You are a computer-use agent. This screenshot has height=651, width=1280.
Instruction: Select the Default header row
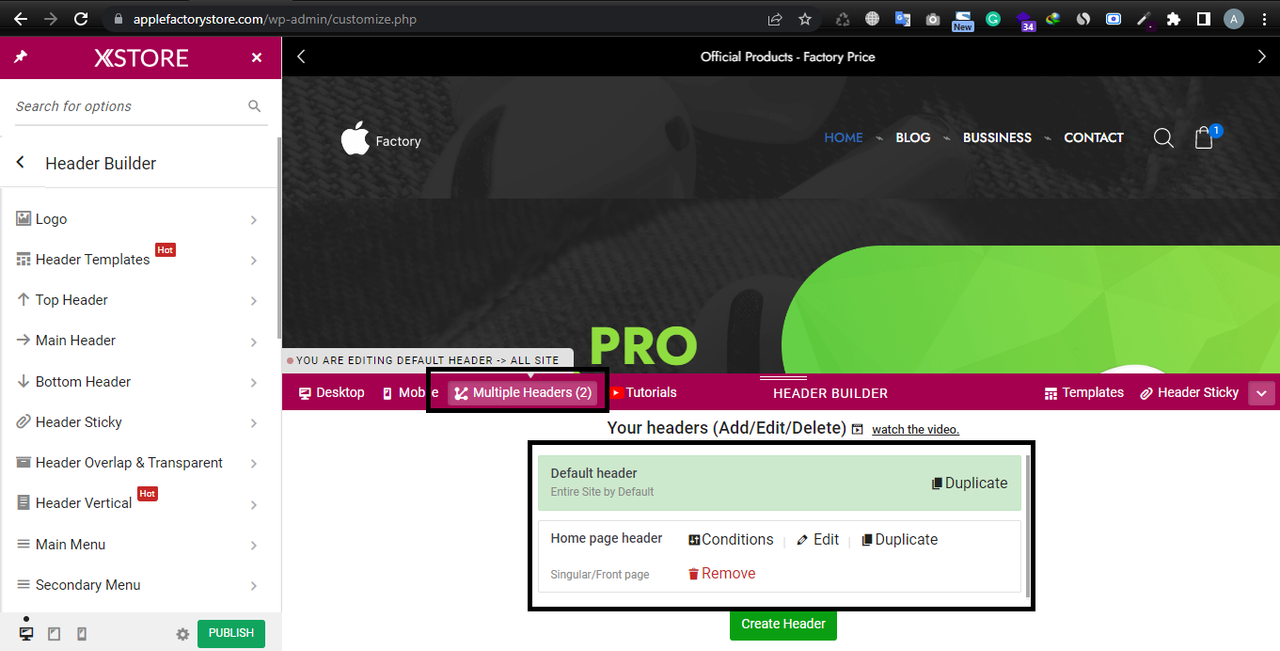coord(780,482)
